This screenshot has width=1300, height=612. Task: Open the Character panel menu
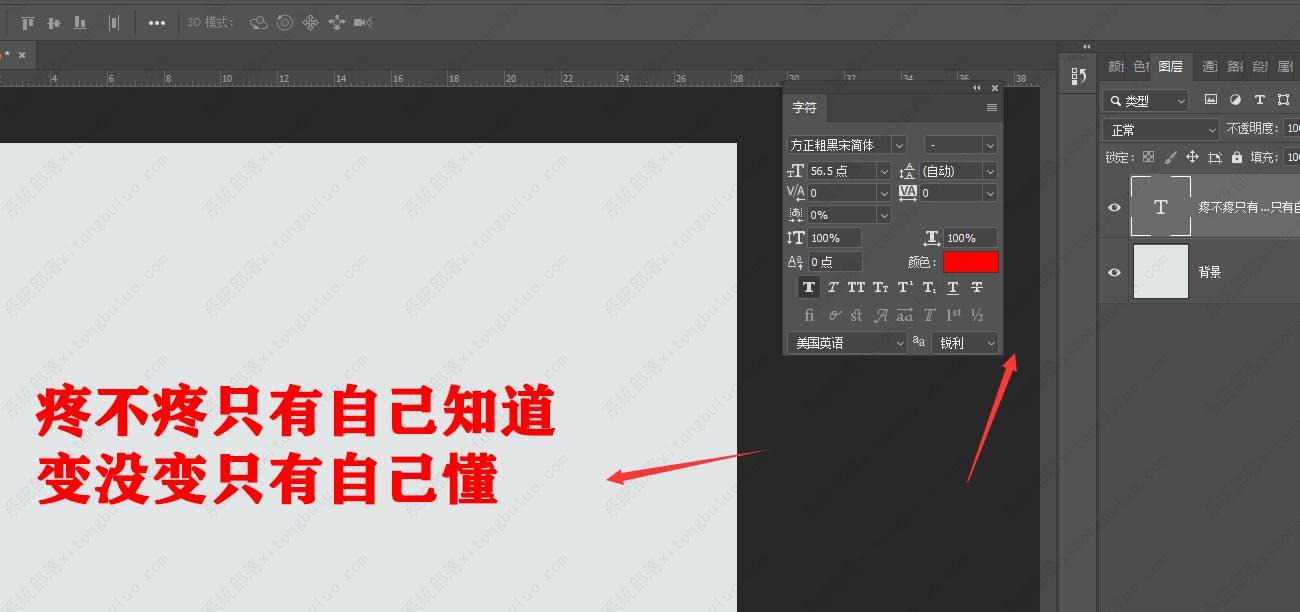991,107
